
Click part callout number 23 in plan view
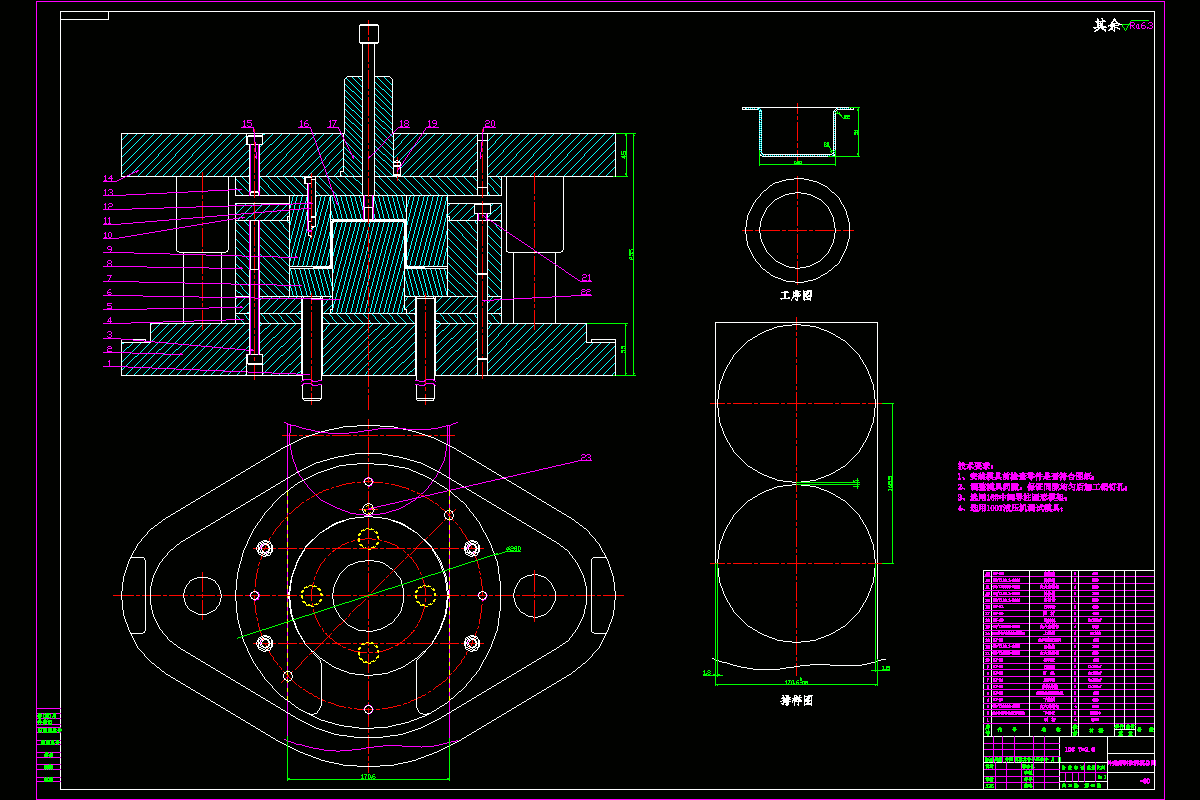click(x=586, y=458)
